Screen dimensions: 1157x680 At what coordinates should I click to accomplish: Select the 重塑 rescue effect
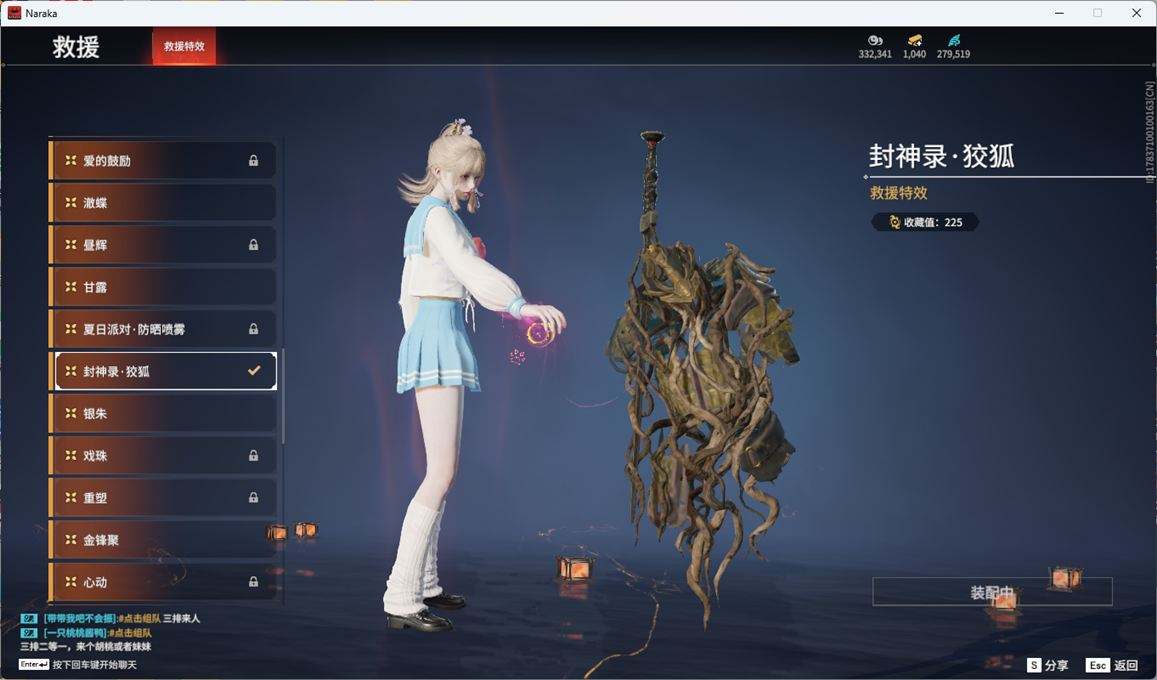click(163, 498)
